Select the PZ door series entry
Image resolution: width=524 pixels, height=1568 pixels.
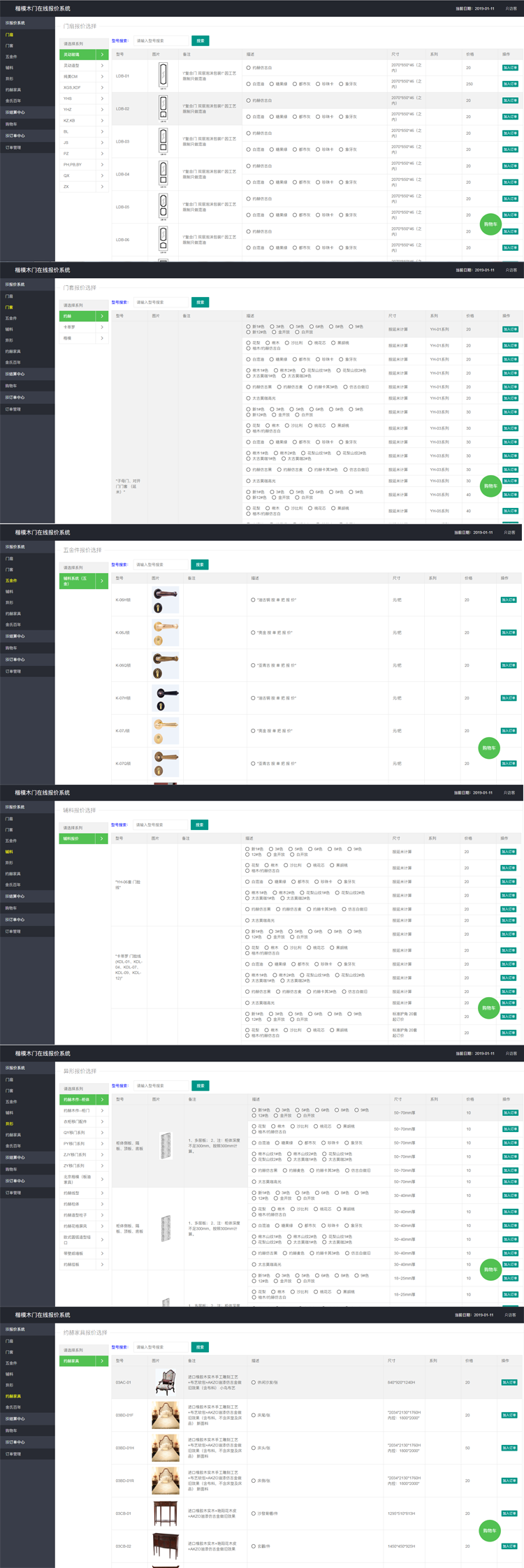click(x=66, y=154)
